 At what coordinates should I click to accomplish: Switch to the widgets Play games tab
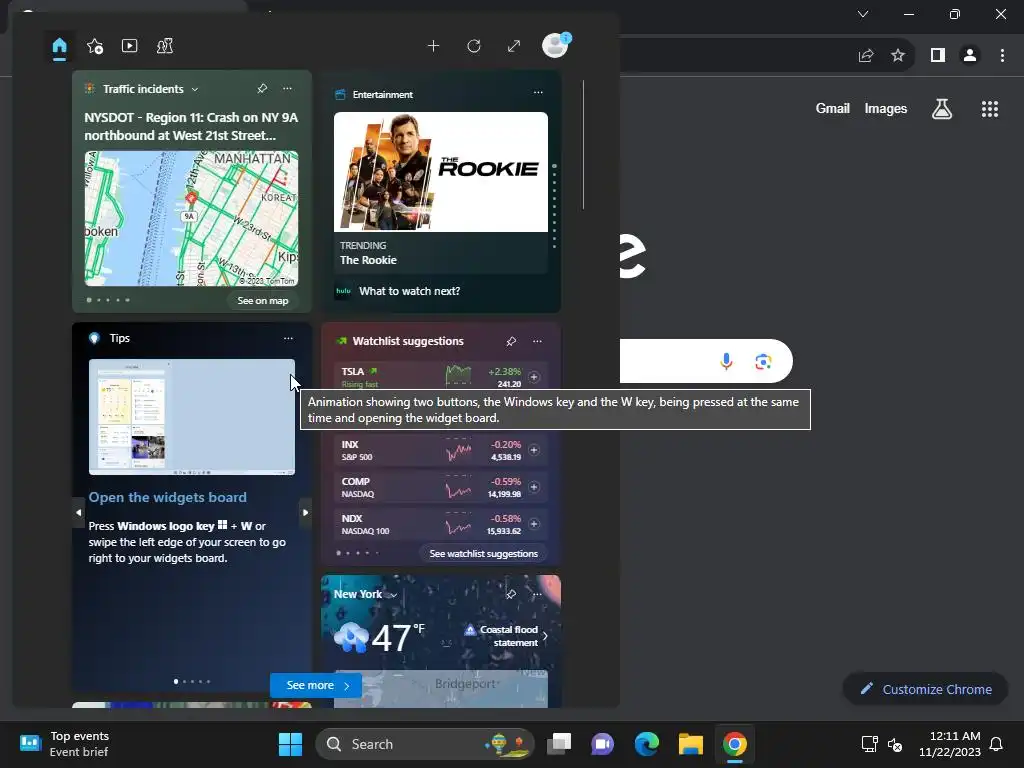pyautogui.click(x=165, y=46)
